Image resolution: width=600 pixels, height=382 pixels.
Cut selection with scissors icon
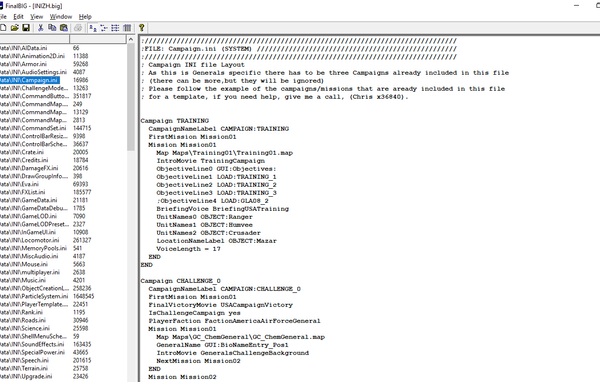pyautogui.click(x=41, y=28)
